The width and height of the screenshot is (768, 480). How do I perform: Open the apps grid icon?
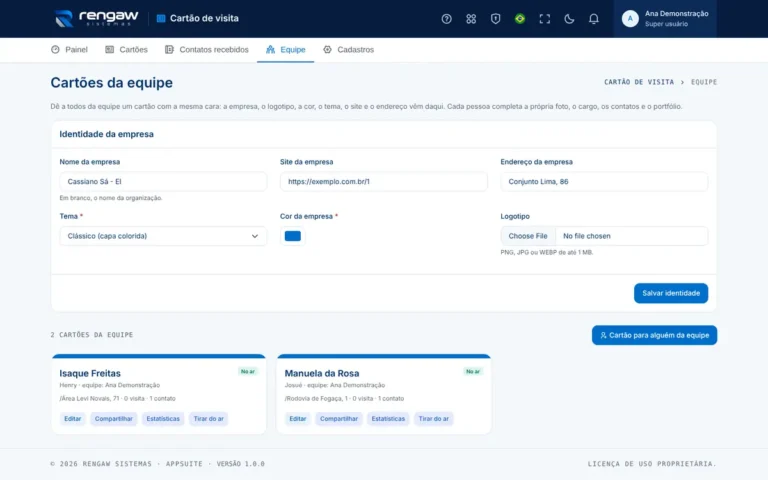click(x=471, y=19)
